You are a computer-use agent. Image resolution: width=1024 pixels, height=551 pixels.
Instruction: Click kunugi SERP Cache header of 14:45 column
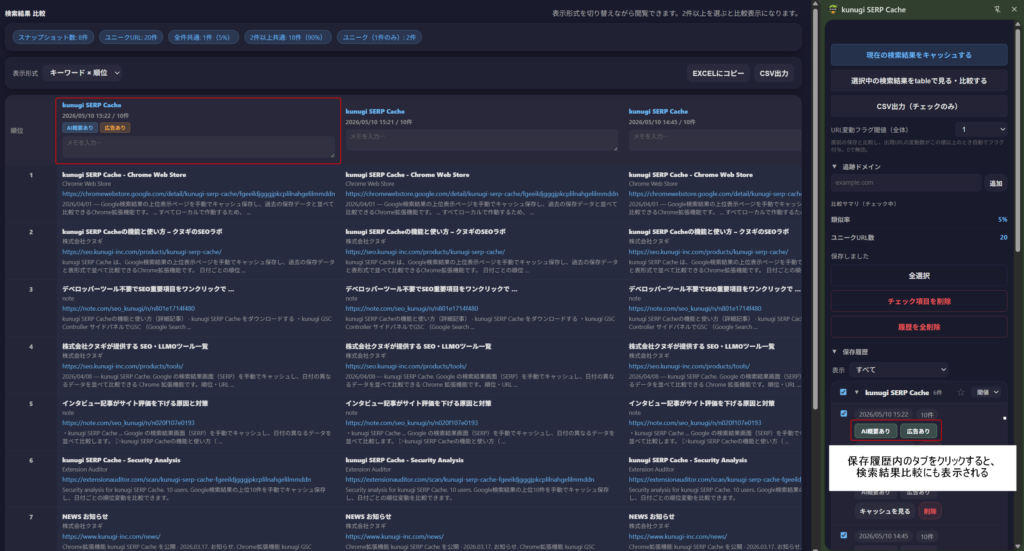(658, 111)
